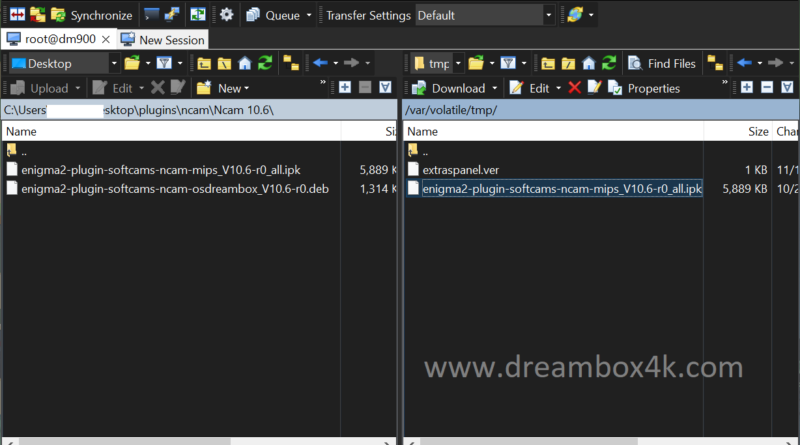The height and width of the screenshot is (445, 800).
Task: Open the console terminal icon
Action: [x=152, y=15]
